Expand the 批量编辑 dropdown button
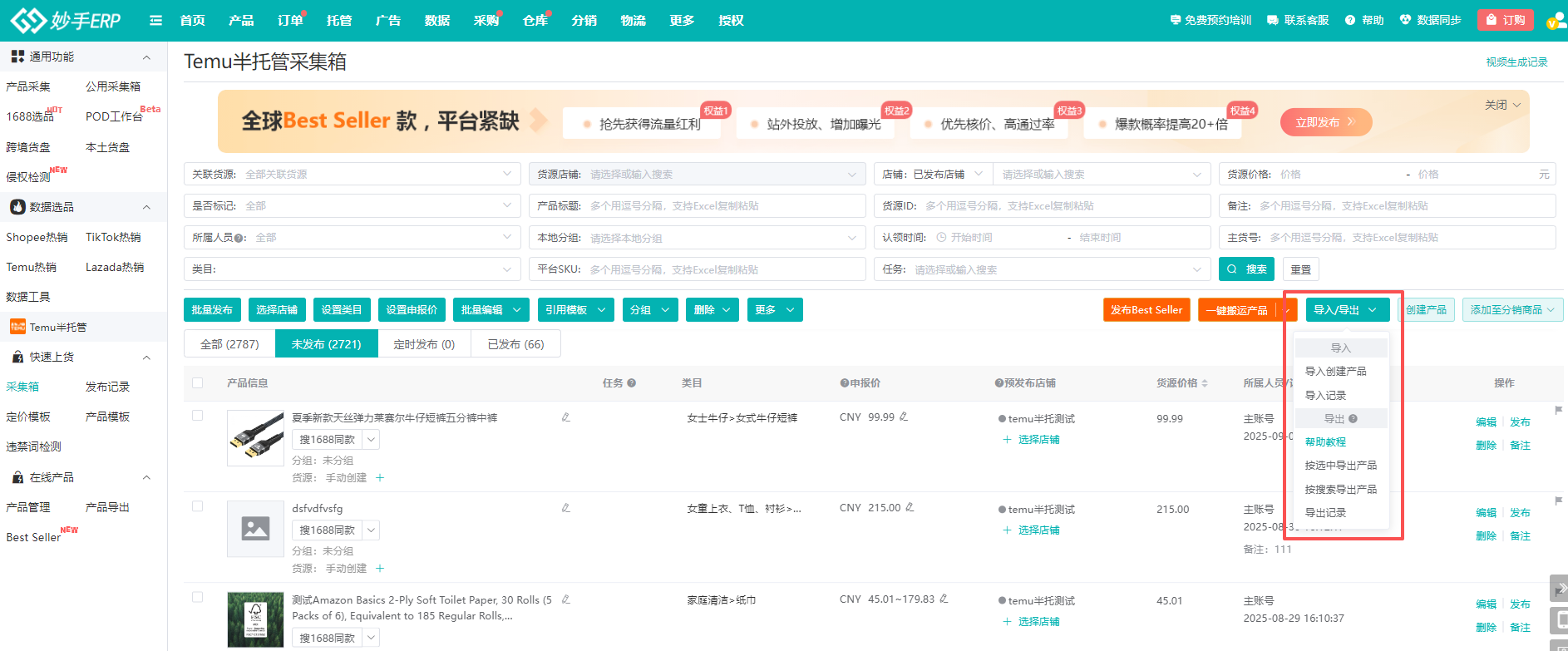The height and width of the screenshot is (651, 1568). click(x=491, y=310)
